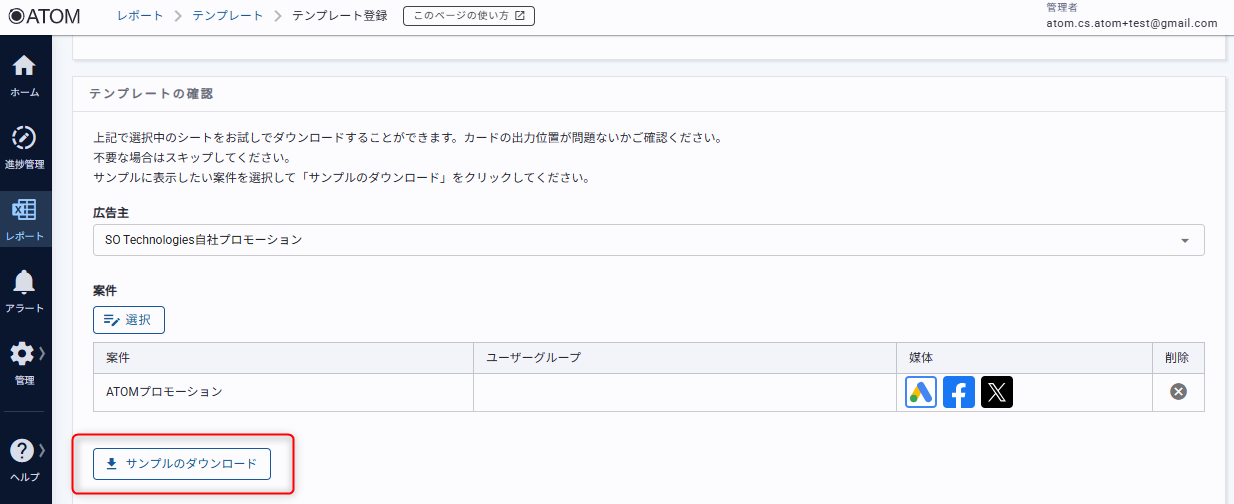This screenshot has height=504, width=1234.
Task: Click the サンプルのダウンロード button
Action: pos(182,464)
